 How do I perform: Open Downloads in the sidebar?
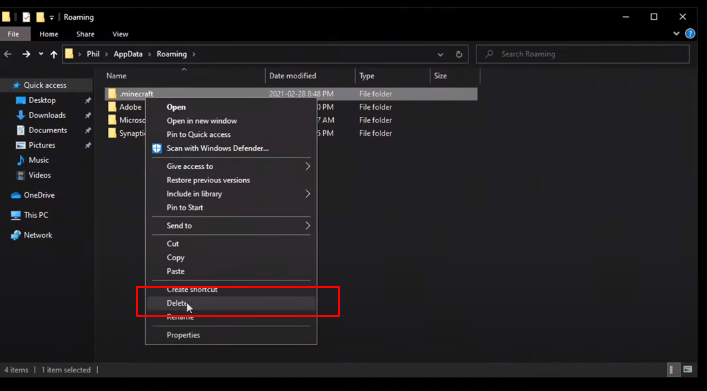(x=47, y=115)
